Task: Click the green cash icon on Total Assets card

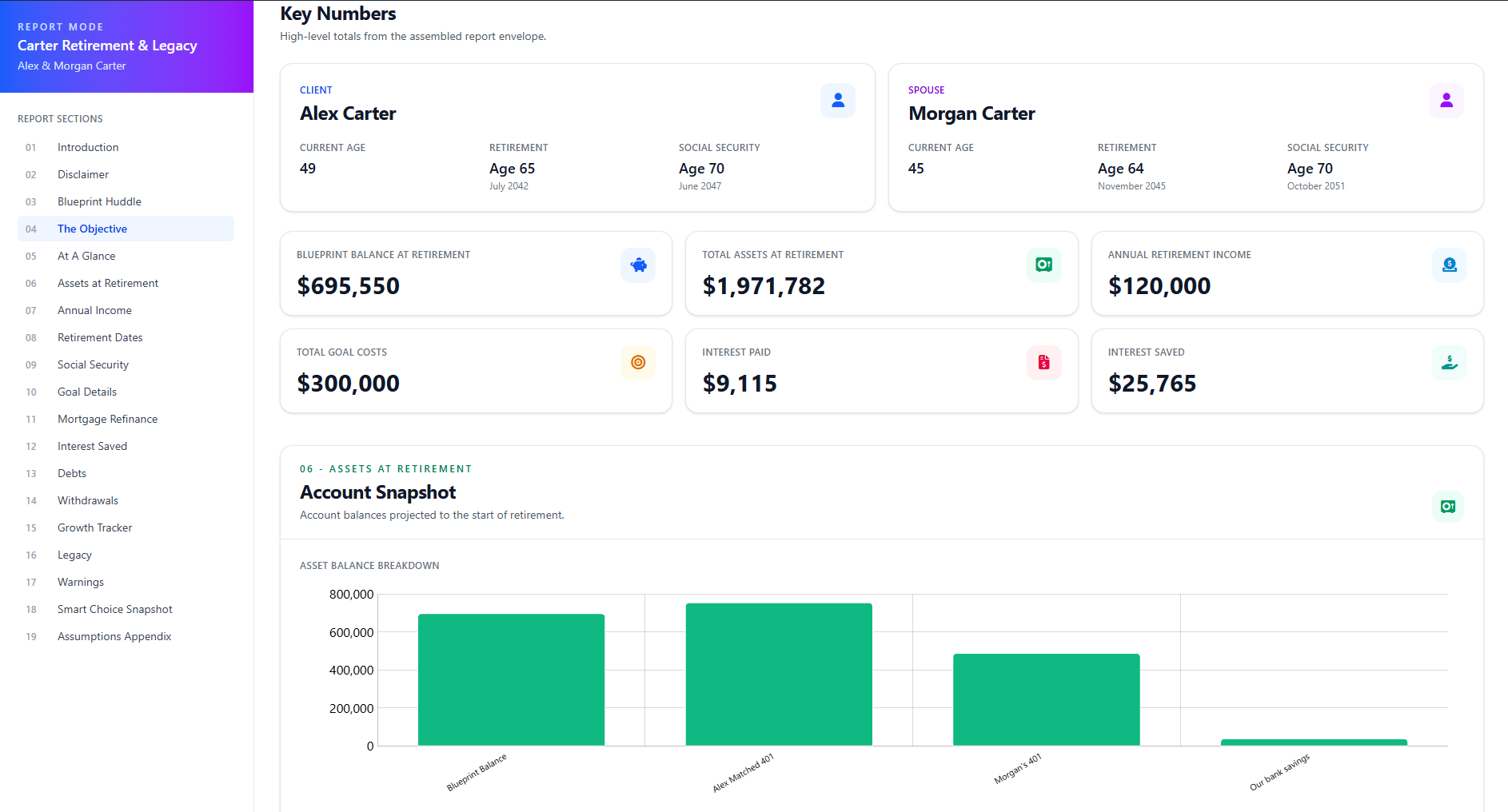Action: (1044, 265)
